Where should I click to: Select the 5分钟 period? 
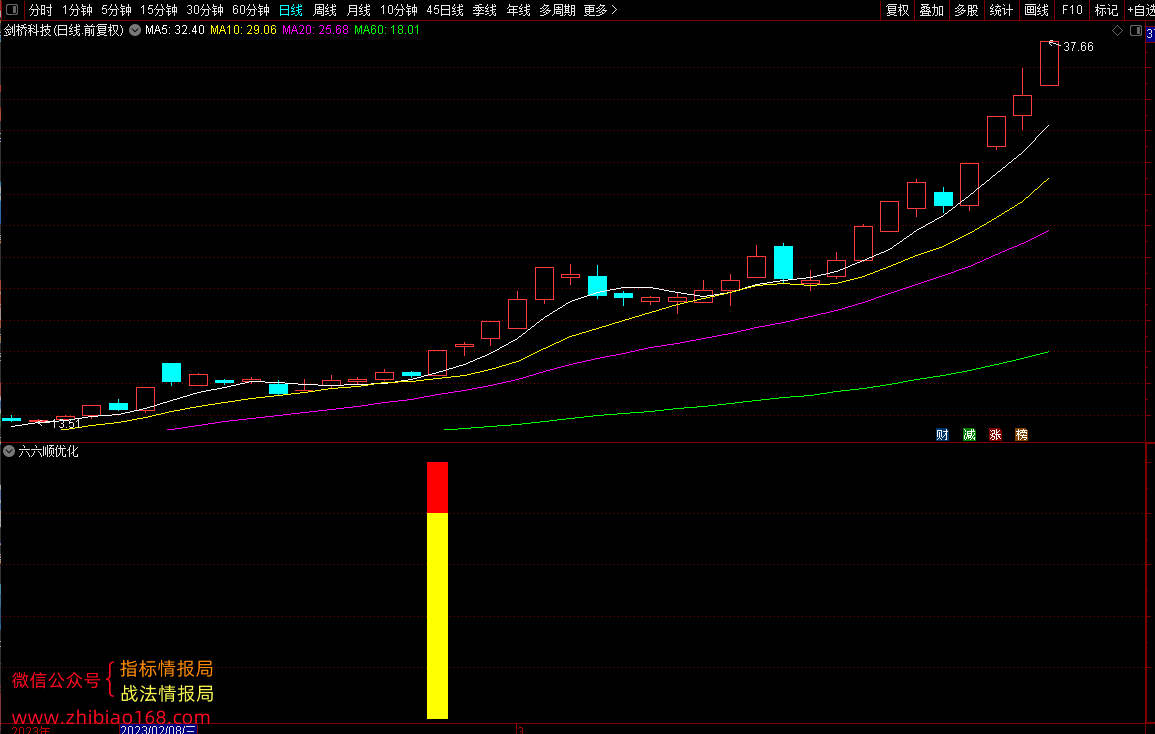point(116,10)
